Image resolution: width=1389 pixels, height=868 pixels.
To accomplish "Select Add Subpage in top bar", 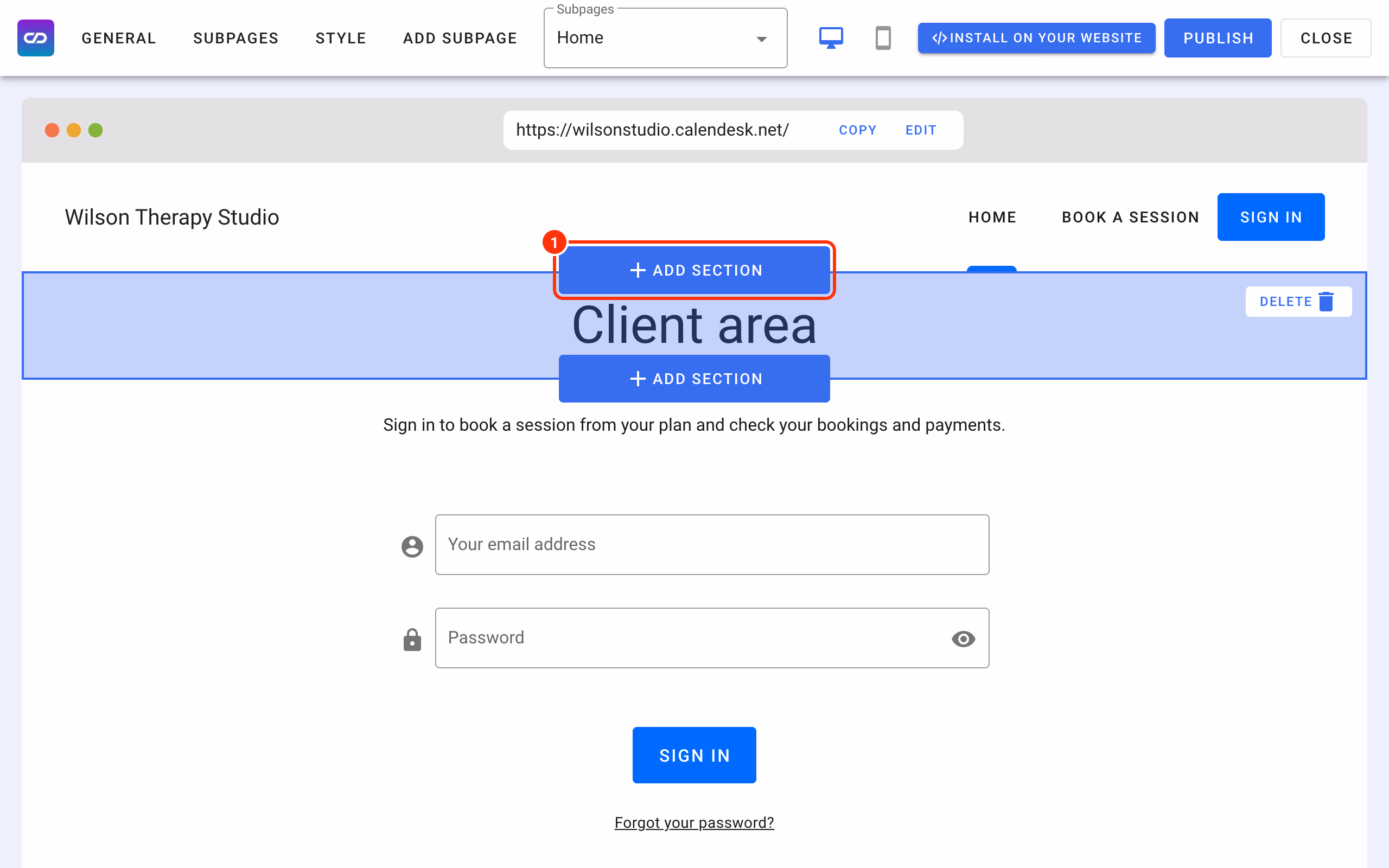I will [460, 38].
